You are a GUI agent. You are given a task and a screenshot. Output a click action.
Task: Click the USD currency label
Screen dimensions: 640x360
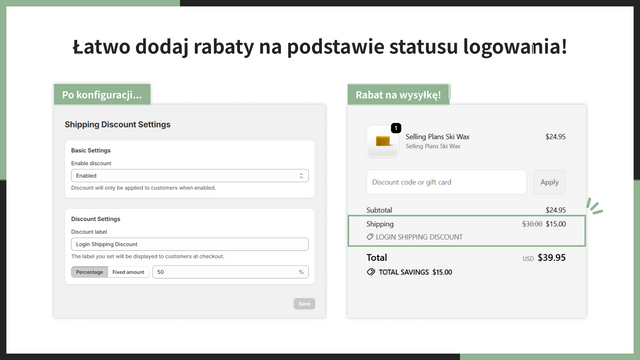point(528,259)
